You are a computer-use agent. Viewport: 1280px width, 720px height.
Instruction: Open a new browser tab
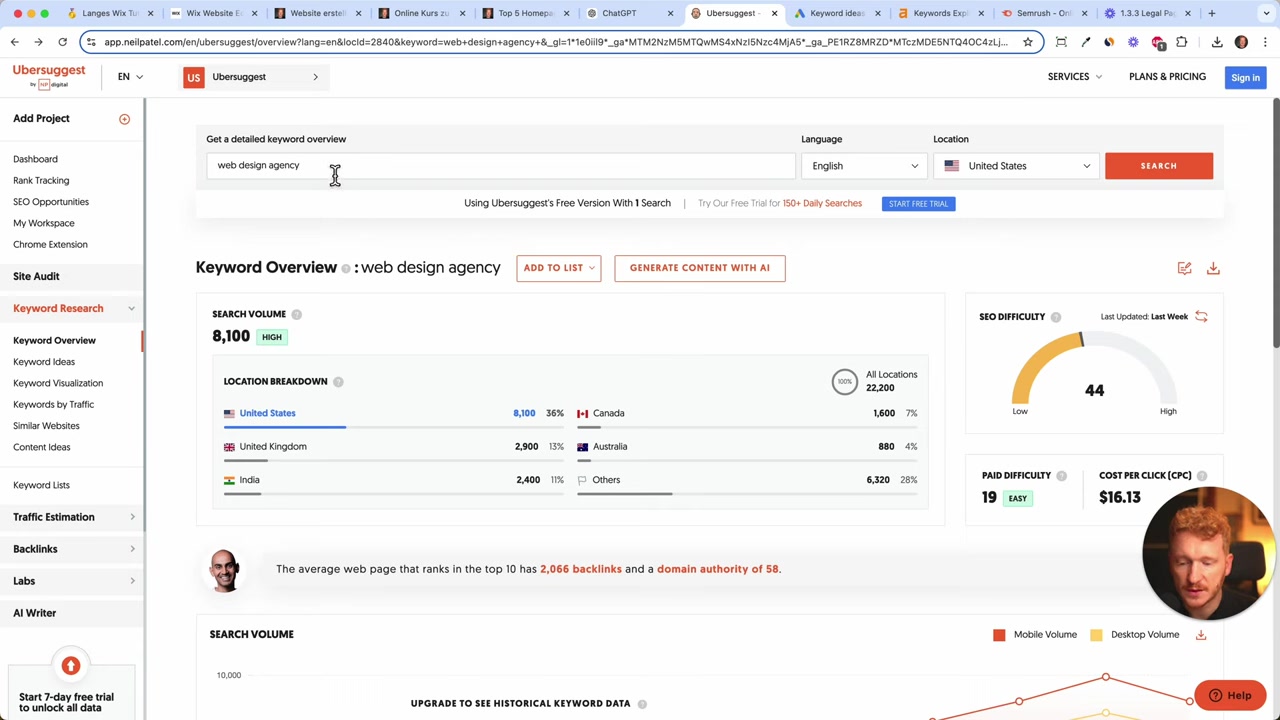click(1211, 13)
